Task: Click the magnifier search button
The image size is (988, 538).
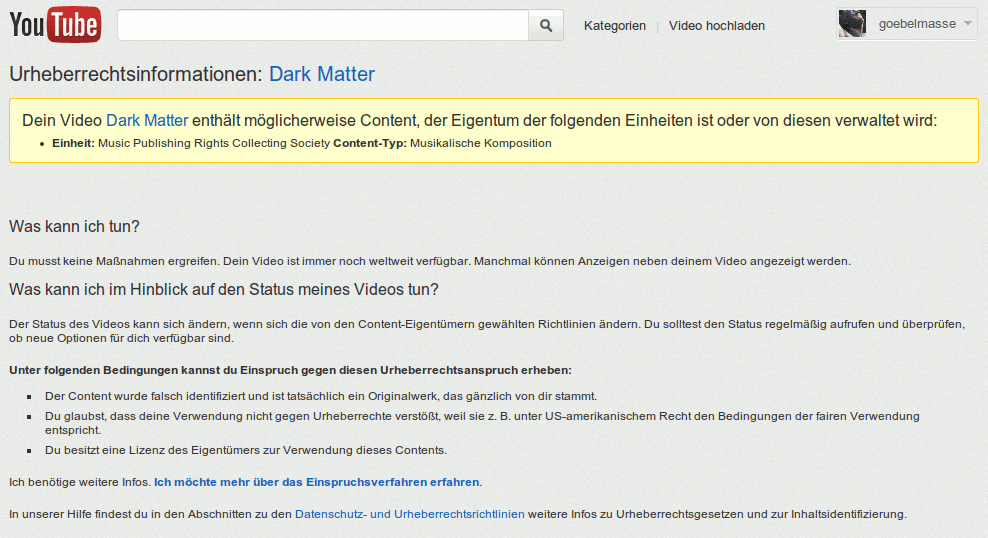Action: 546,25
